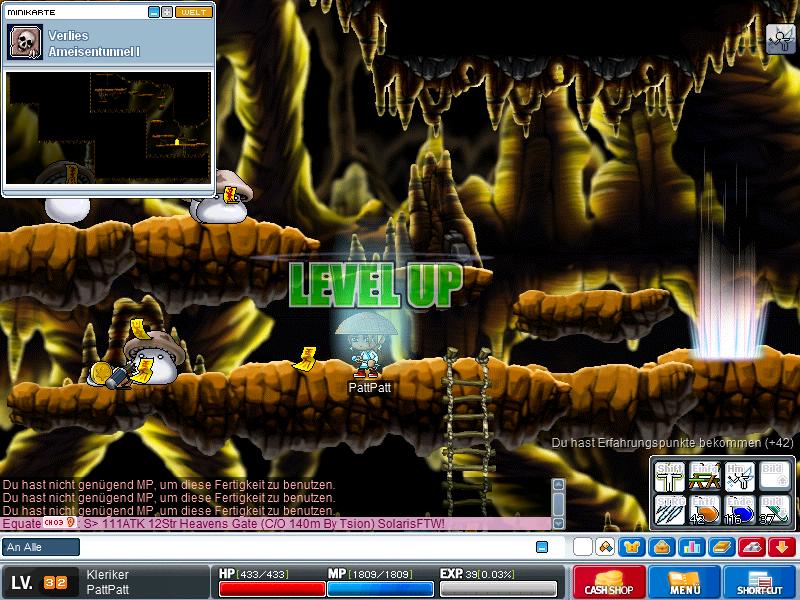Minimize the Minikarte with the blue minus button

pos(154,12)
